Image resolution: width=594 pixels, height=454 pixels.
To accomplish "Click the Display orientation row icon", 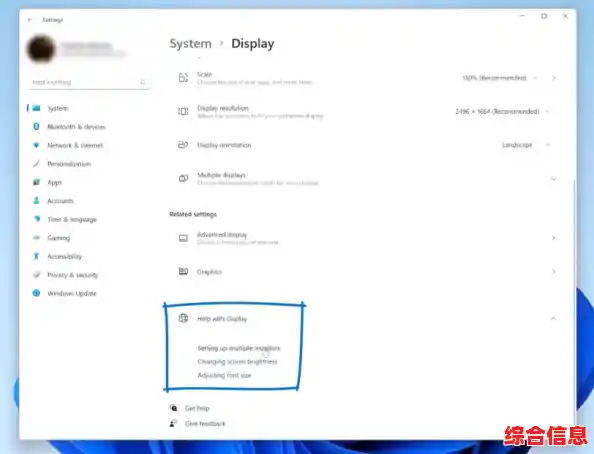I will click(183, 145).
